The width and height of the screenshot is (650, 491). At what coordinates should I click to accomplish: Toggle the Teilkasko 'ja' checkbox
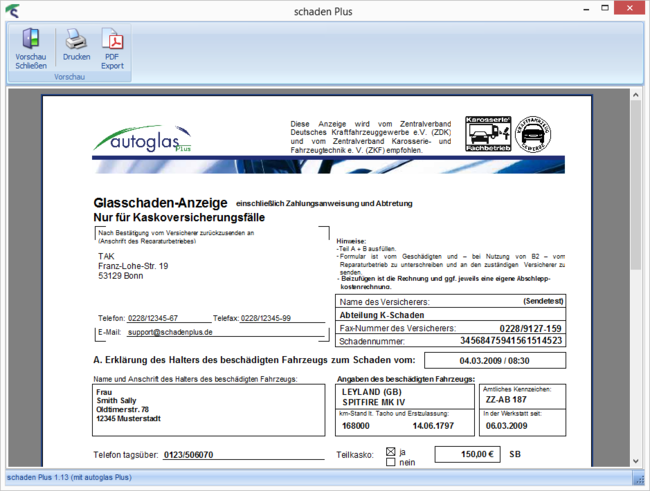coord(391,452)
